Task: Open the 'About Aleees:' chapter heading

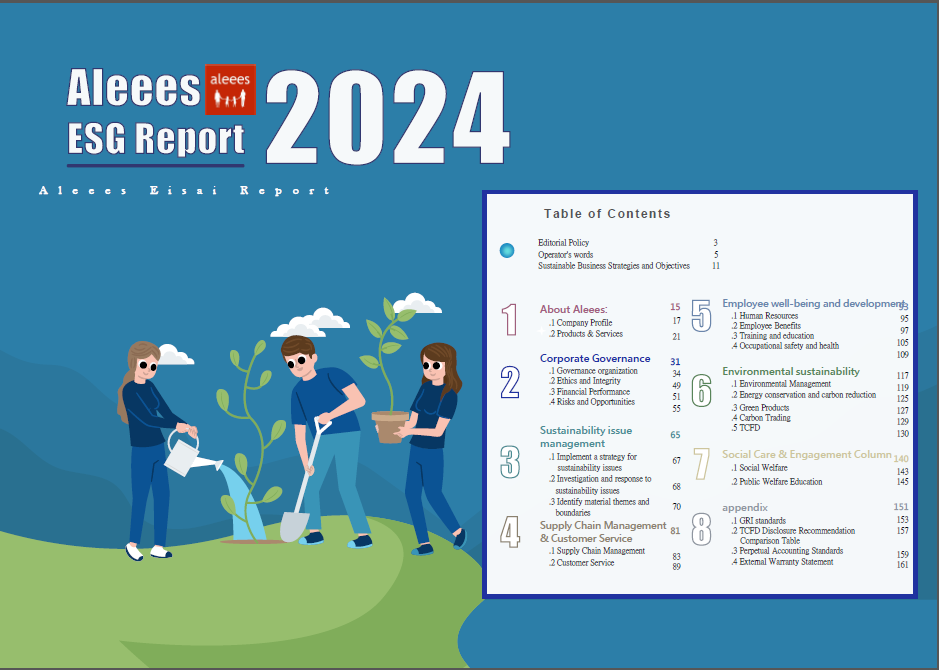Action: [574, 309]
